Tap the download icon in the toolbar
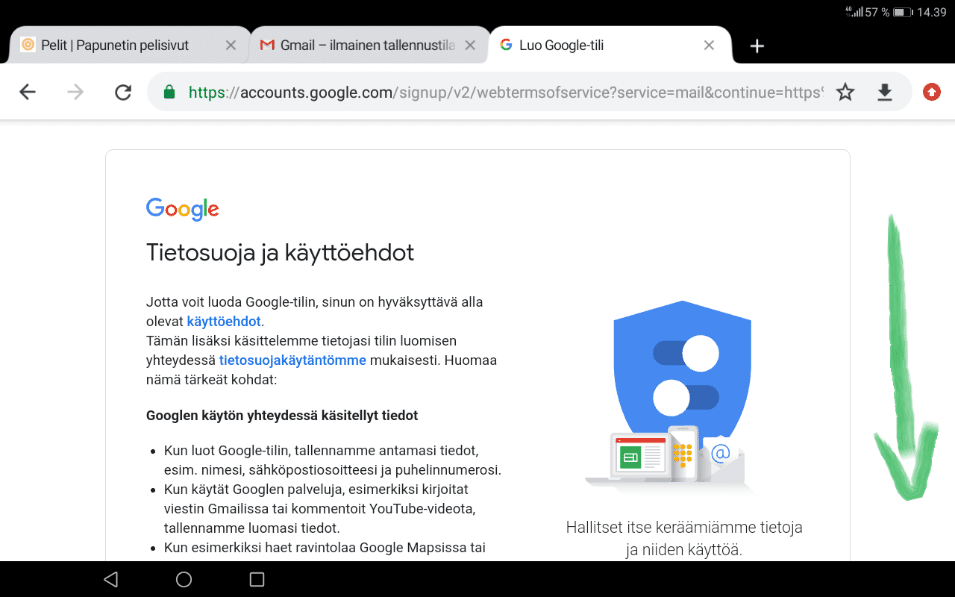 click(884, 92)
